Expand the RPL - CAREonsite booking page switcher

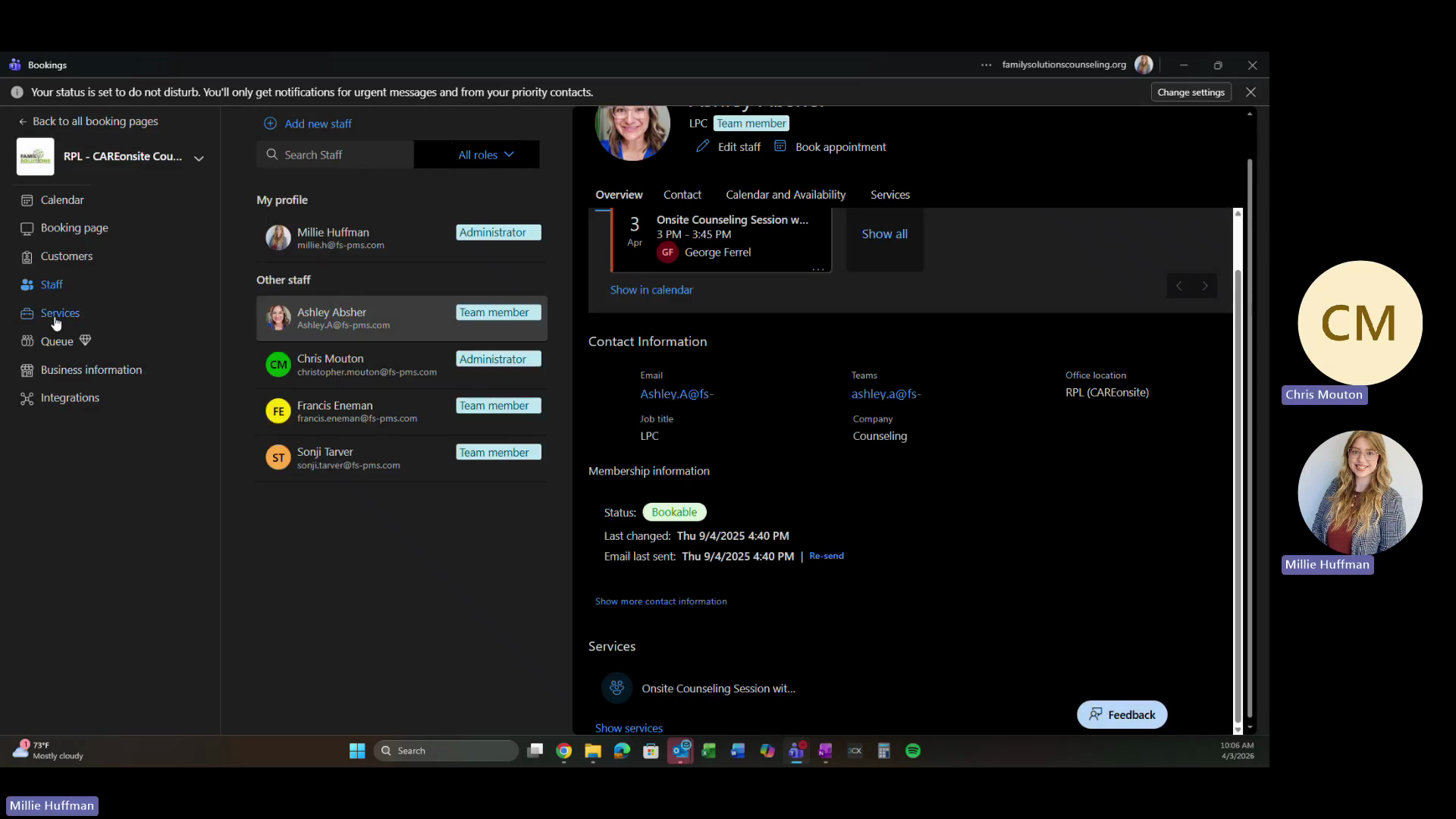199,158
